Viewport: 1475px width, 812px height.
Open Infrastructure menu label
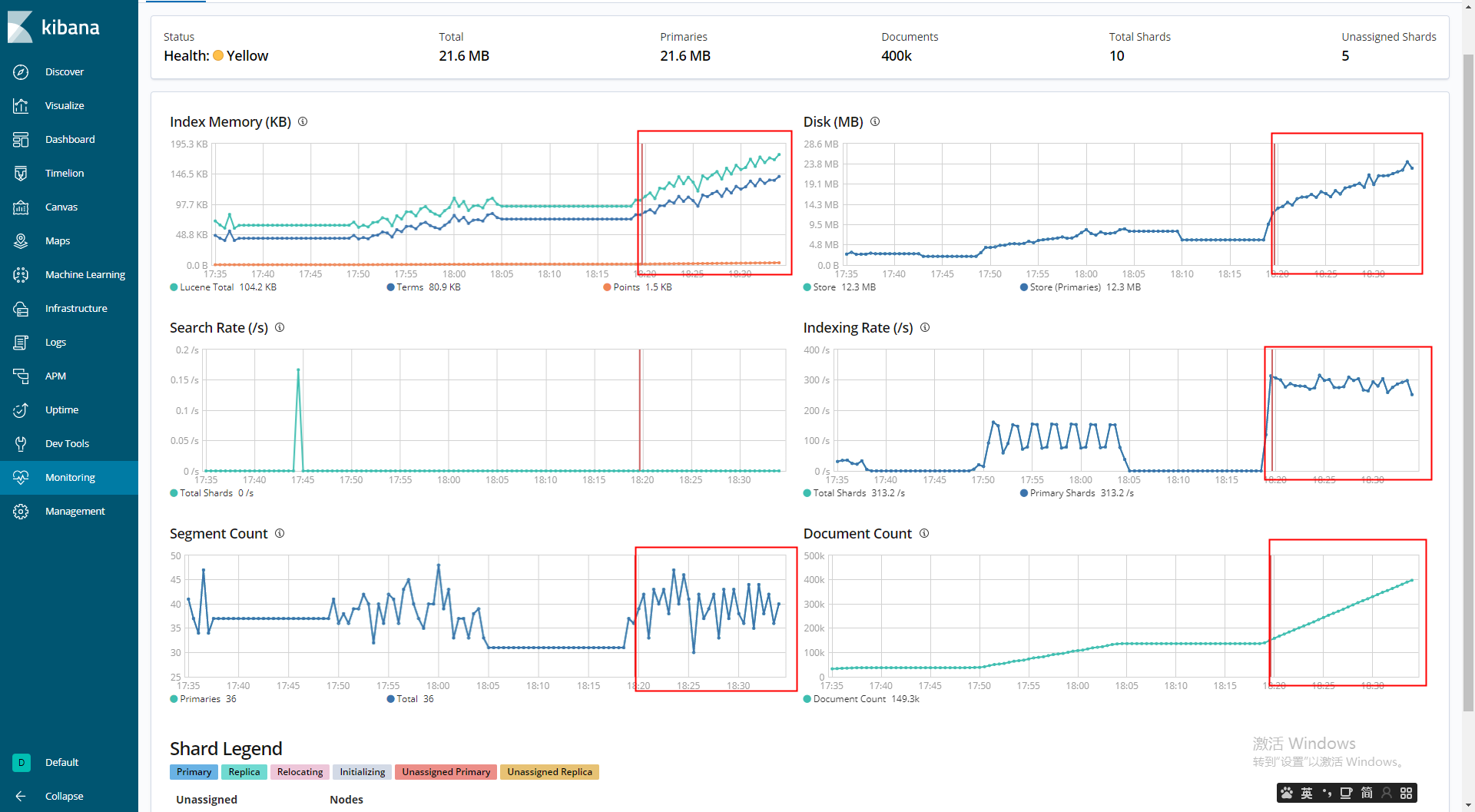(76, 309)
